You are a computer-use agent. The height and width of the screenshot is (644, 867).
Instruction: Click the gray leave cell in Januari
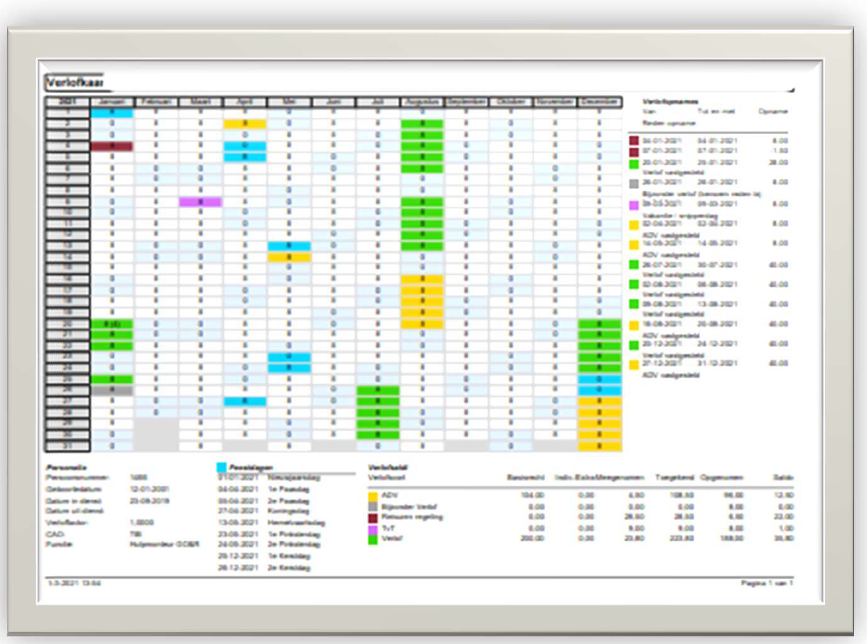[112, 390]
